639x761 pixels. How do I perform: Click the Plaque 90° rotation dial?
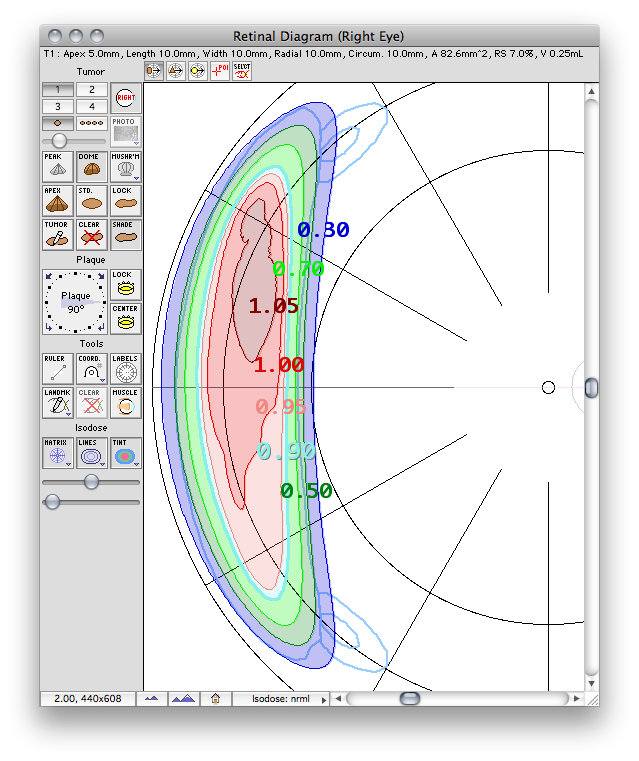[75, 301]
